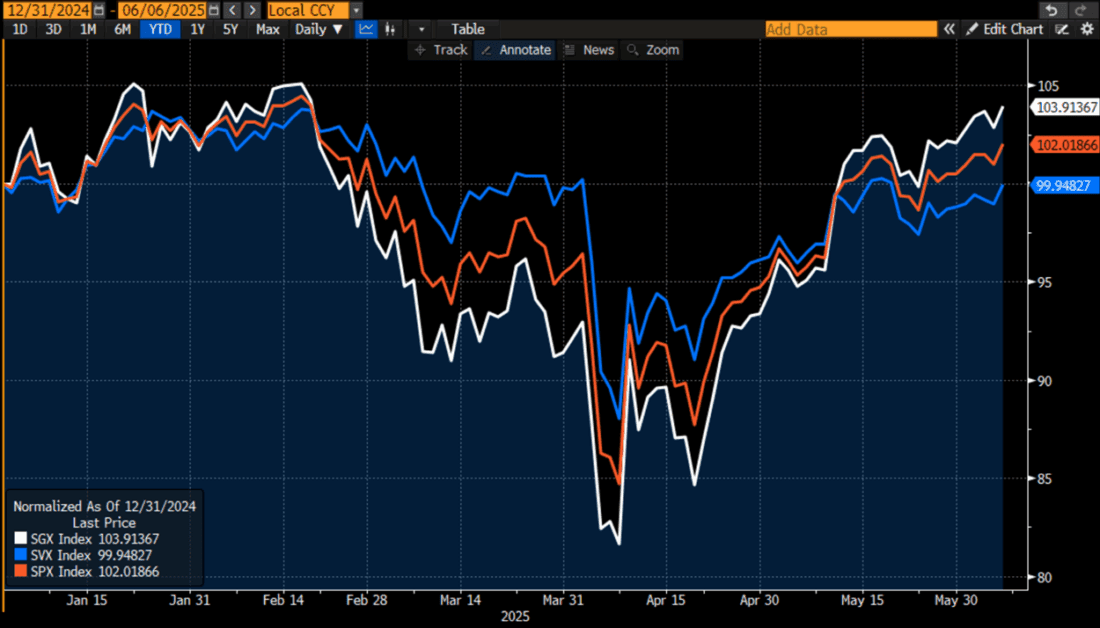
Task: Open the end date calendar picker
Action: click(214, 11)
